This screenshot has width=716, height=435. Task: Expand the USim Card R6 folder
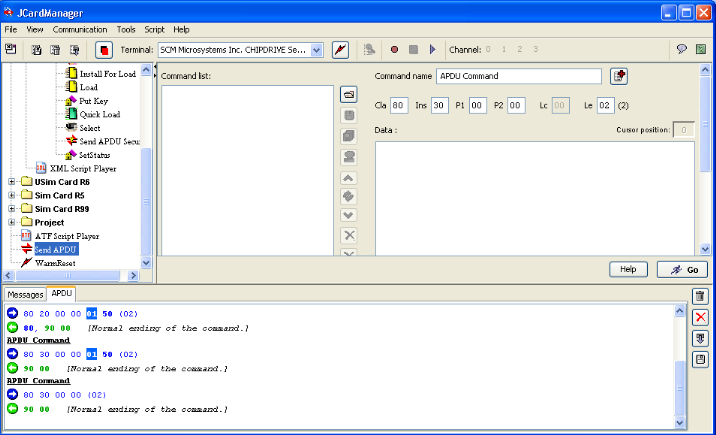pos(12,182)
